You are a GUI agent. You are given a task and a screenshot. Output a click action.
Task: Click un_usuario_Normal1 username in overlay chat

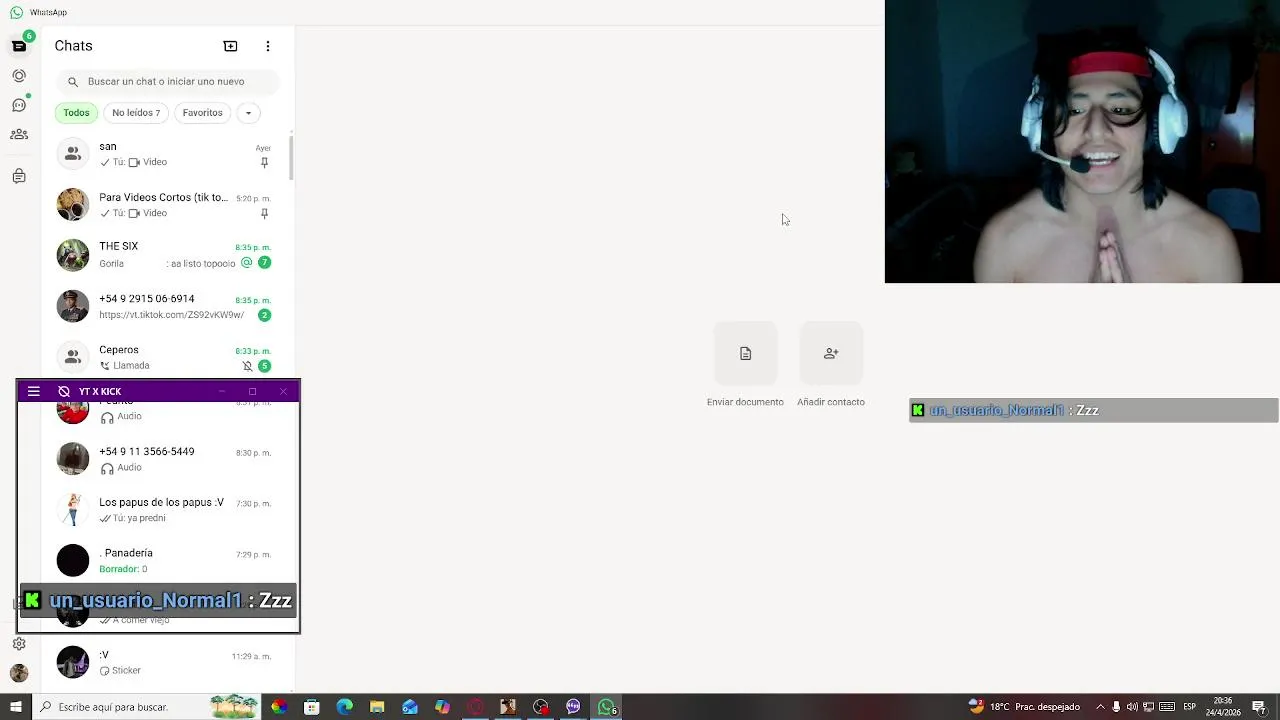(x=146, y=601)
